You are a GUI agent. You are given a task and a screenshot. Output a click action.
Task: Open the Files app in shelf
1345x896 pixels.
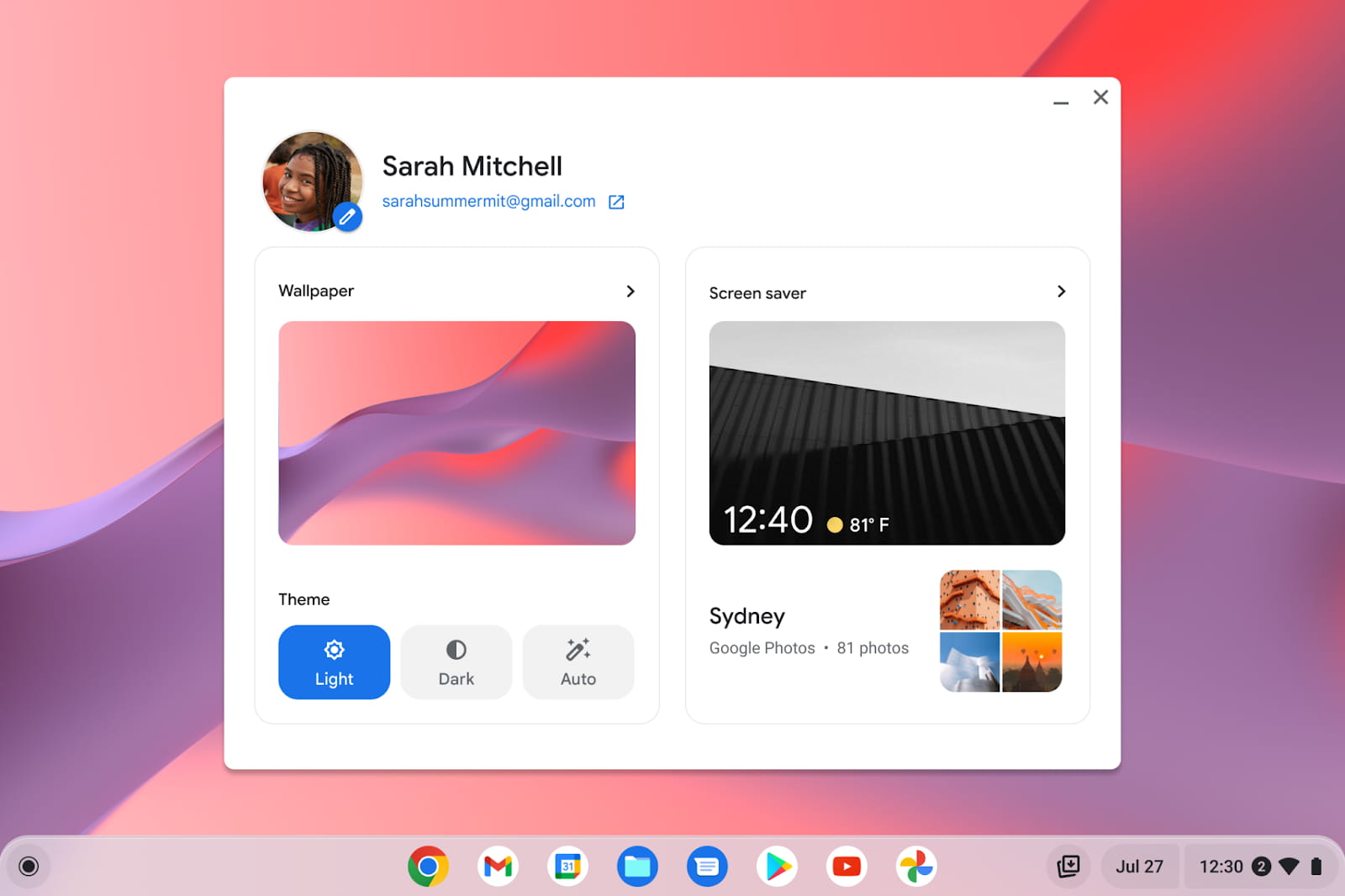tap(637, 866)
